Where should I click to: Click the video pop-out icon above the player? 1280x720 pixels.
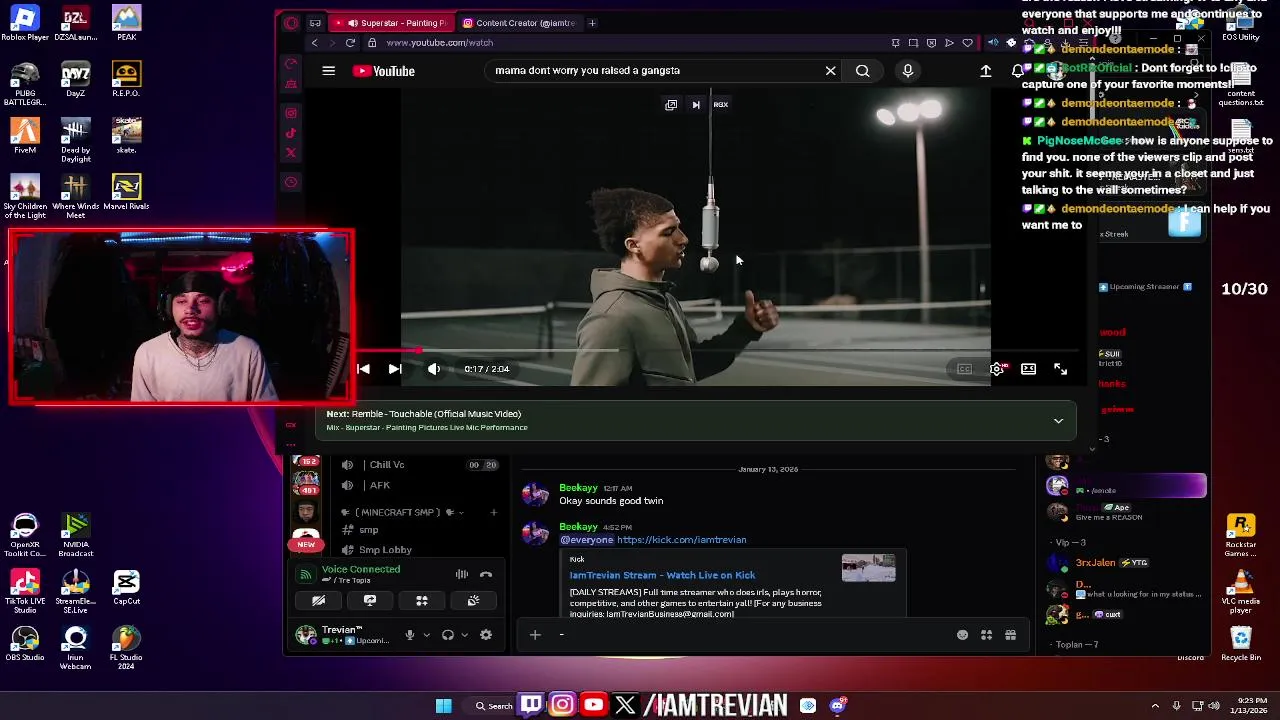tap(671, 104)
